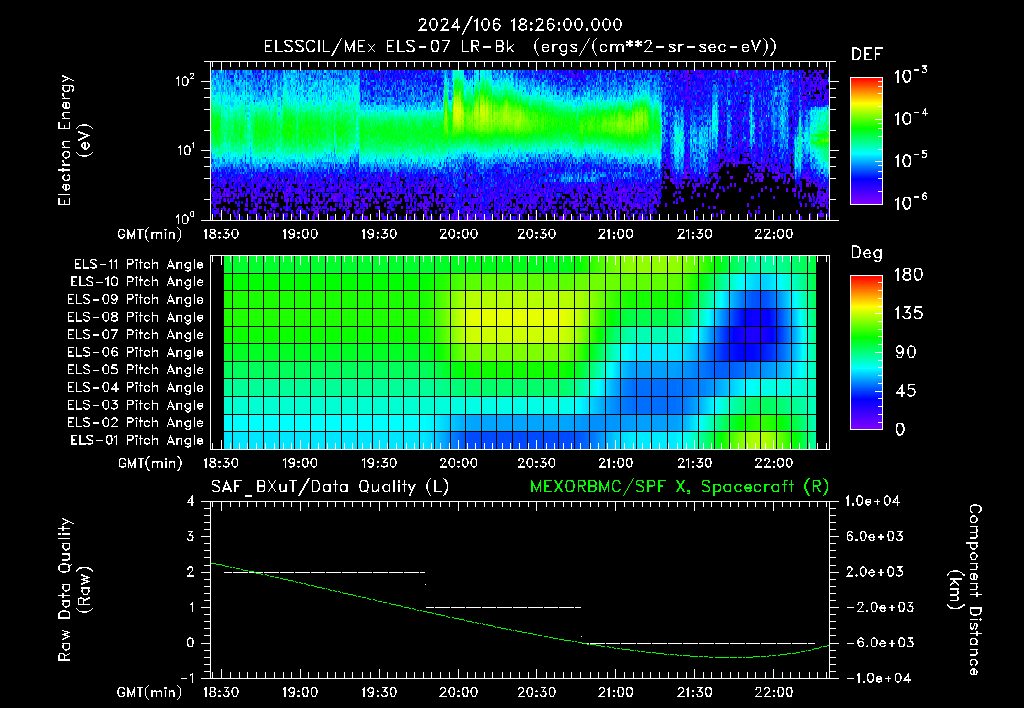Click the ELS-03 Pitch Angle row label
The width and height of the screenshot is (1024, 708).
(136, 405)
